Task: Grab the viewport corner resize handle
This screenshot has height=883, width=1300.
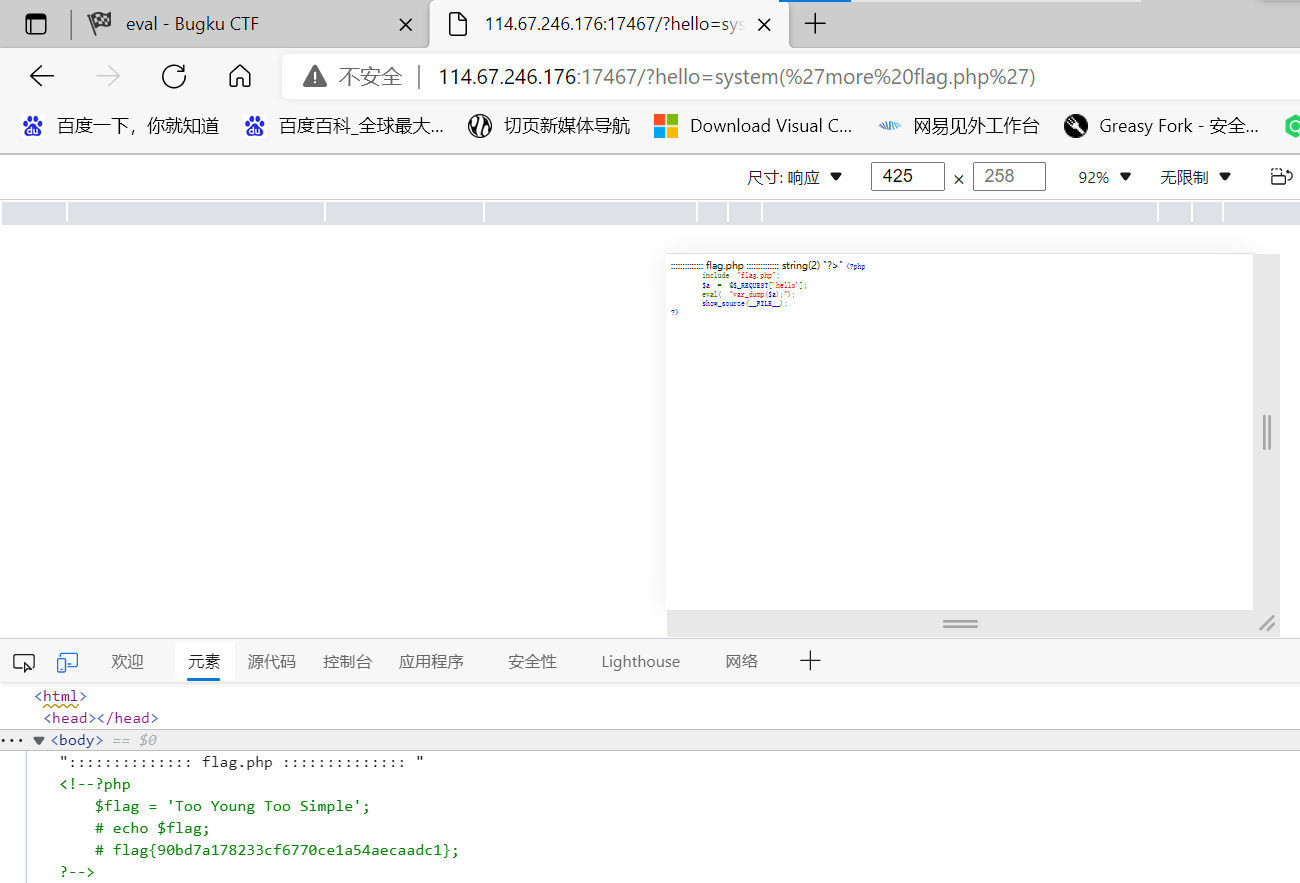Action: (1267, 623)
